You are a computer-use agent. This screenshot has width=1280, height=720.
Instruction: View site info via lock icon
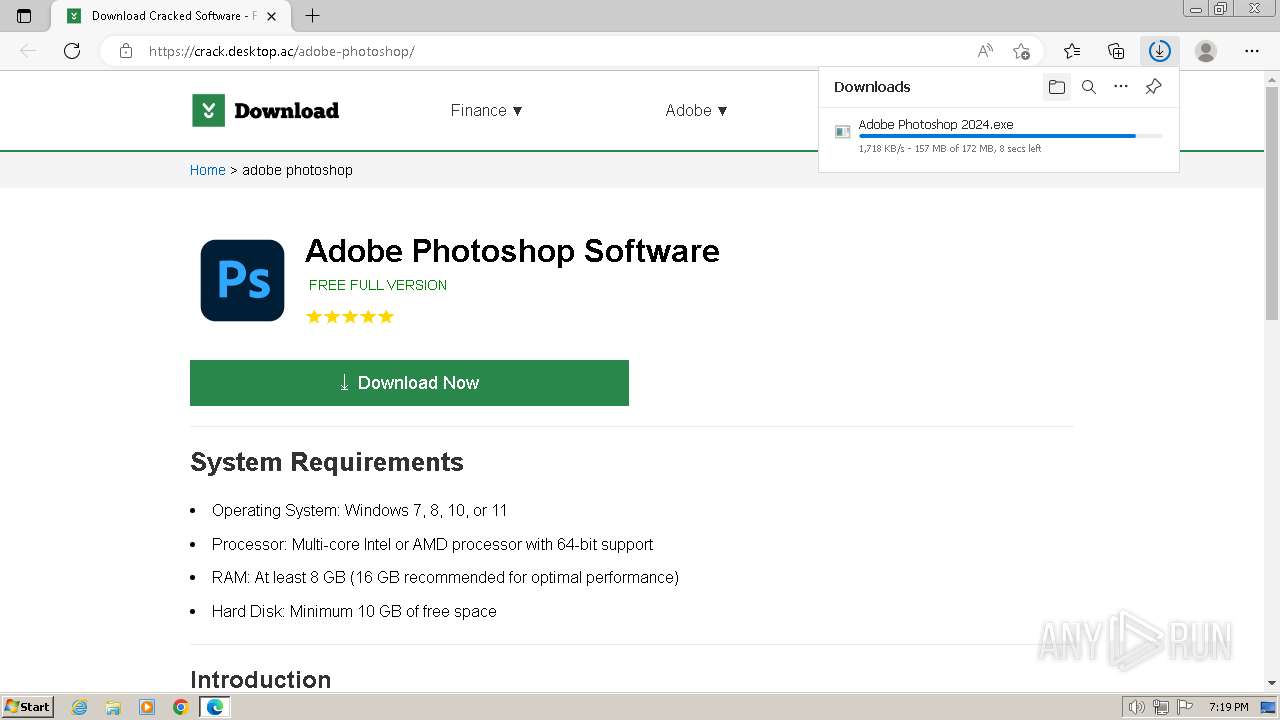[x=126, y=51]
